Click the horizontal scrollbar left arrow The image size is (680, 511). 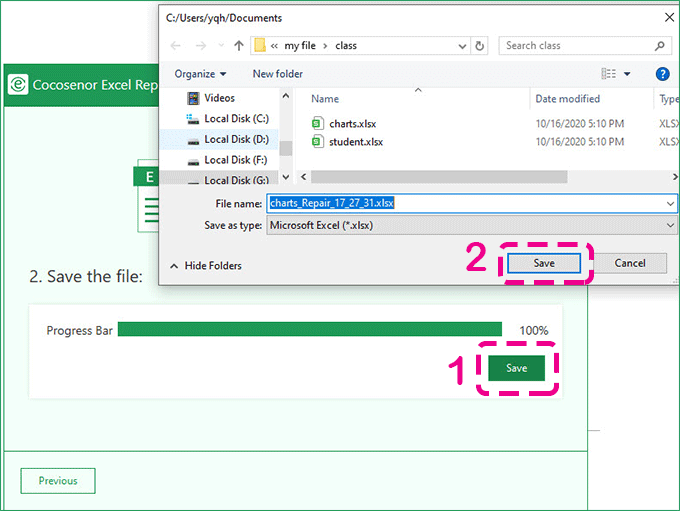click(x=304, y=177)
